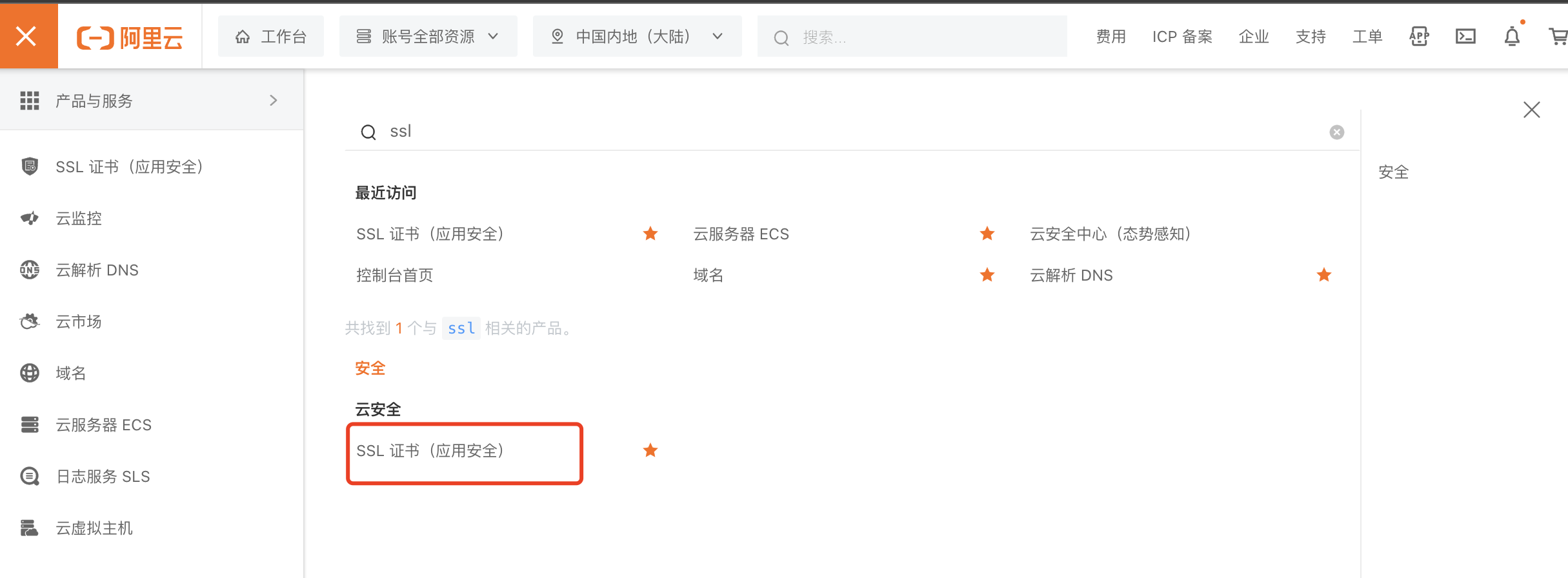Open recent 云解析 DNS link
The image size is (1568, 578).
tap(1072, 275)
